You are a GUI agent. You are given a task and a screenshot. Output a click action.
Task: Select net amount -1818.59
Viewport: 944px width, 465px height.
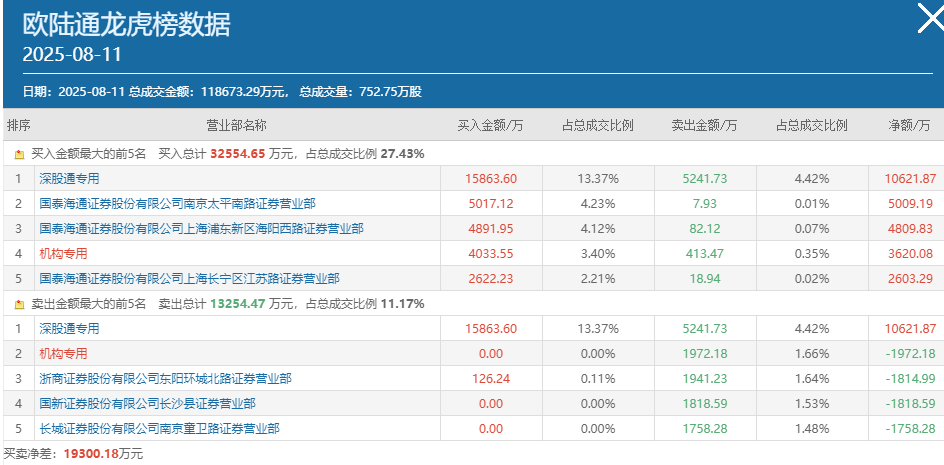[x=911, y=404]
